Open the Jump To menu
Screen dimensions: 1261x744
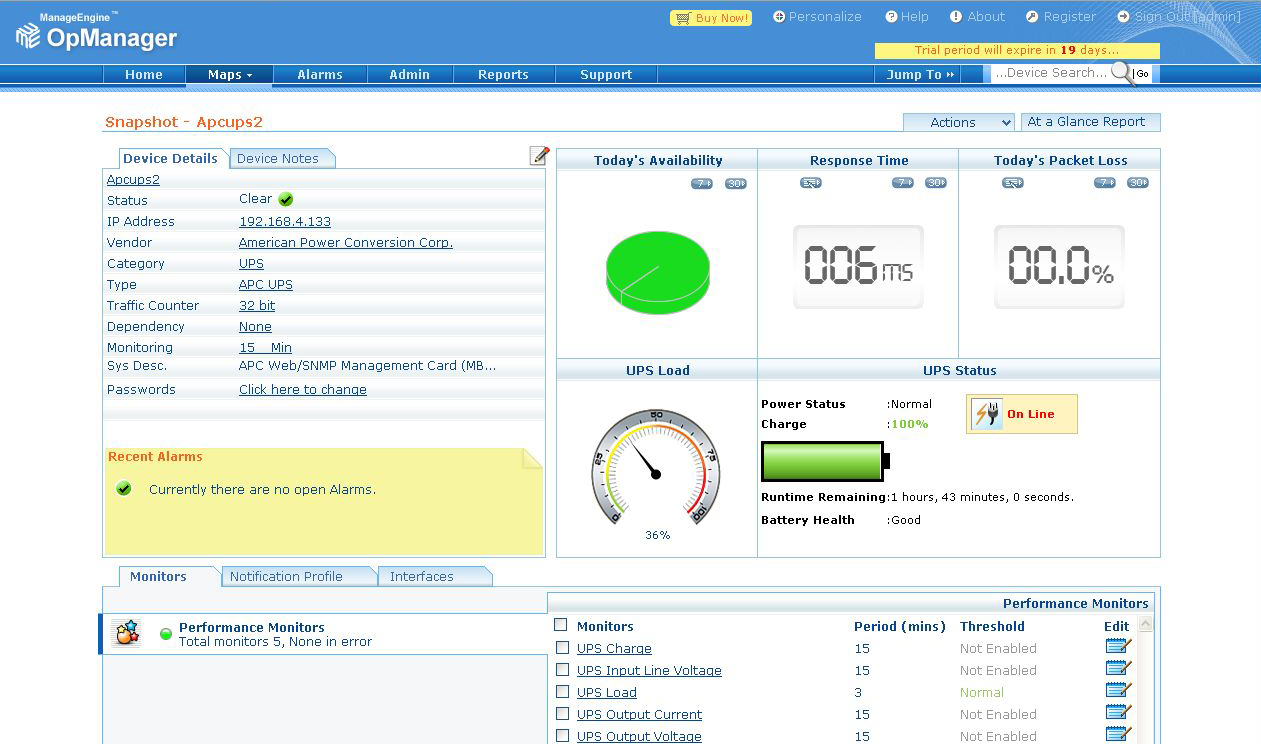[920, 74]
